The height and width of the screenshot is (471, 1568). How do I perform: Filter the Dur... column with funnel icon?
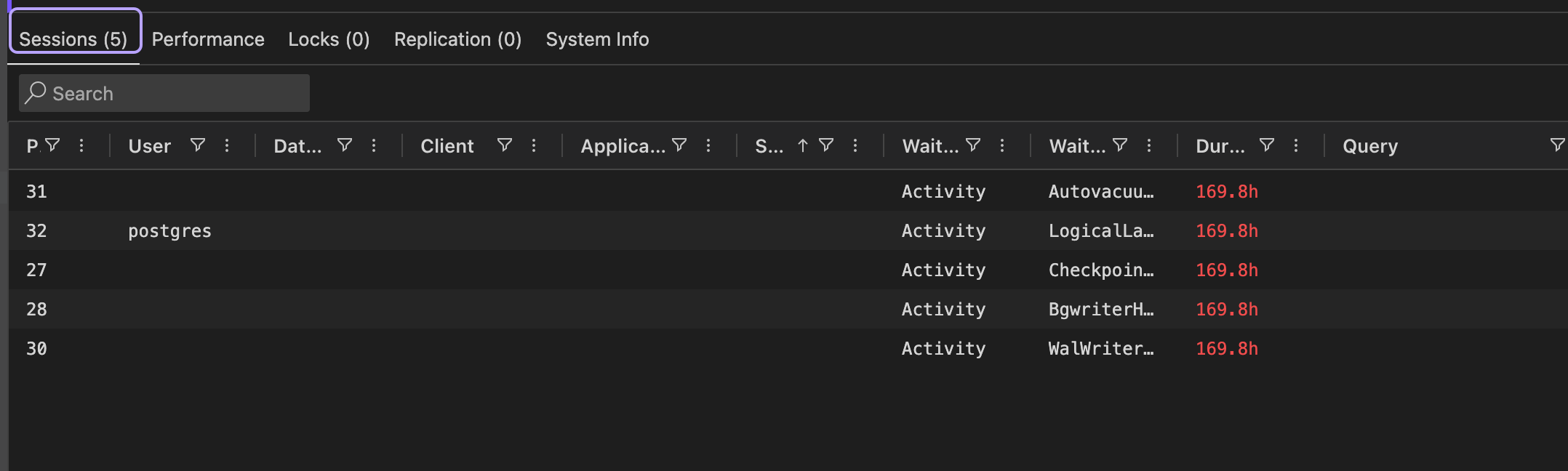[1267, 145]
